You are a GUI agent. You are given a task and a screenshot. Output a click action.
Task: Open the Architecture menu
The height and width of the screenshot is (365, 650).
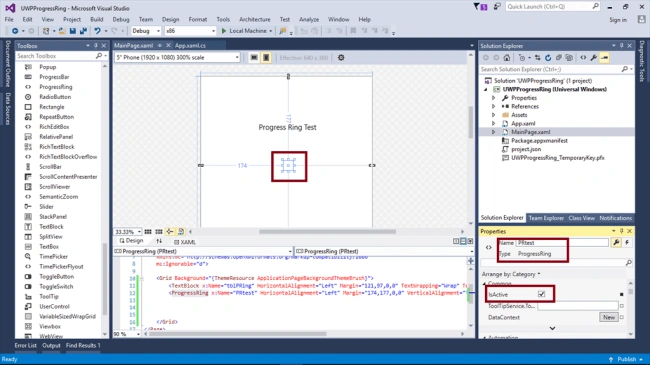tap(255, 19)
